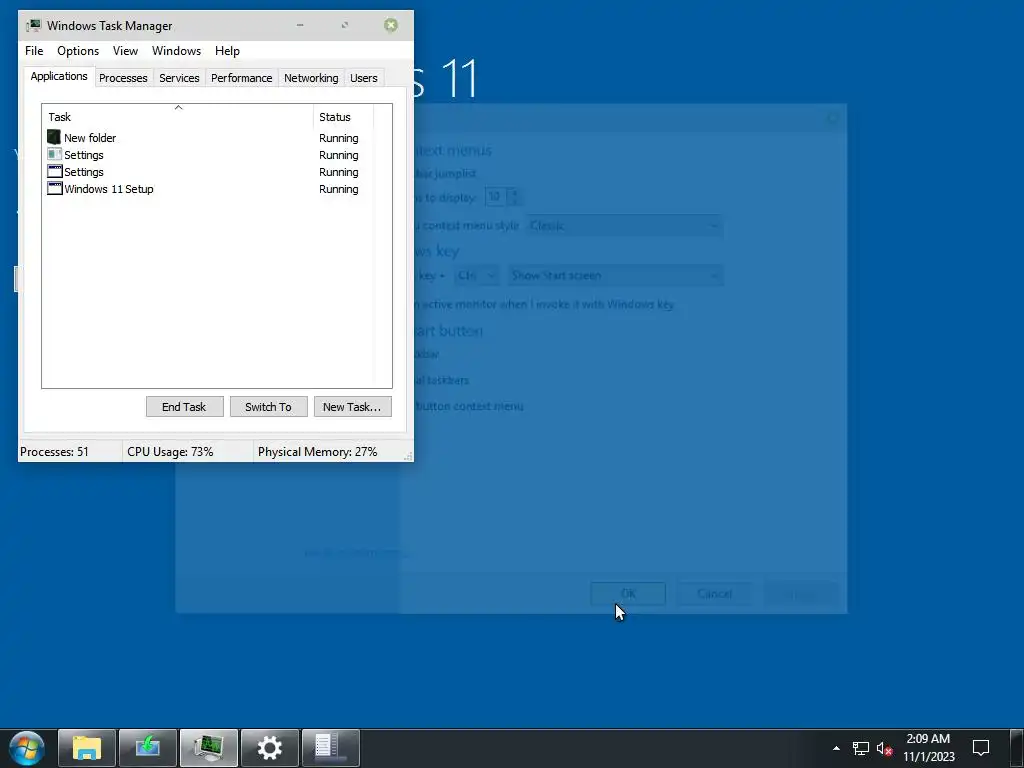Open the network tray icon

tap(861, 748)
